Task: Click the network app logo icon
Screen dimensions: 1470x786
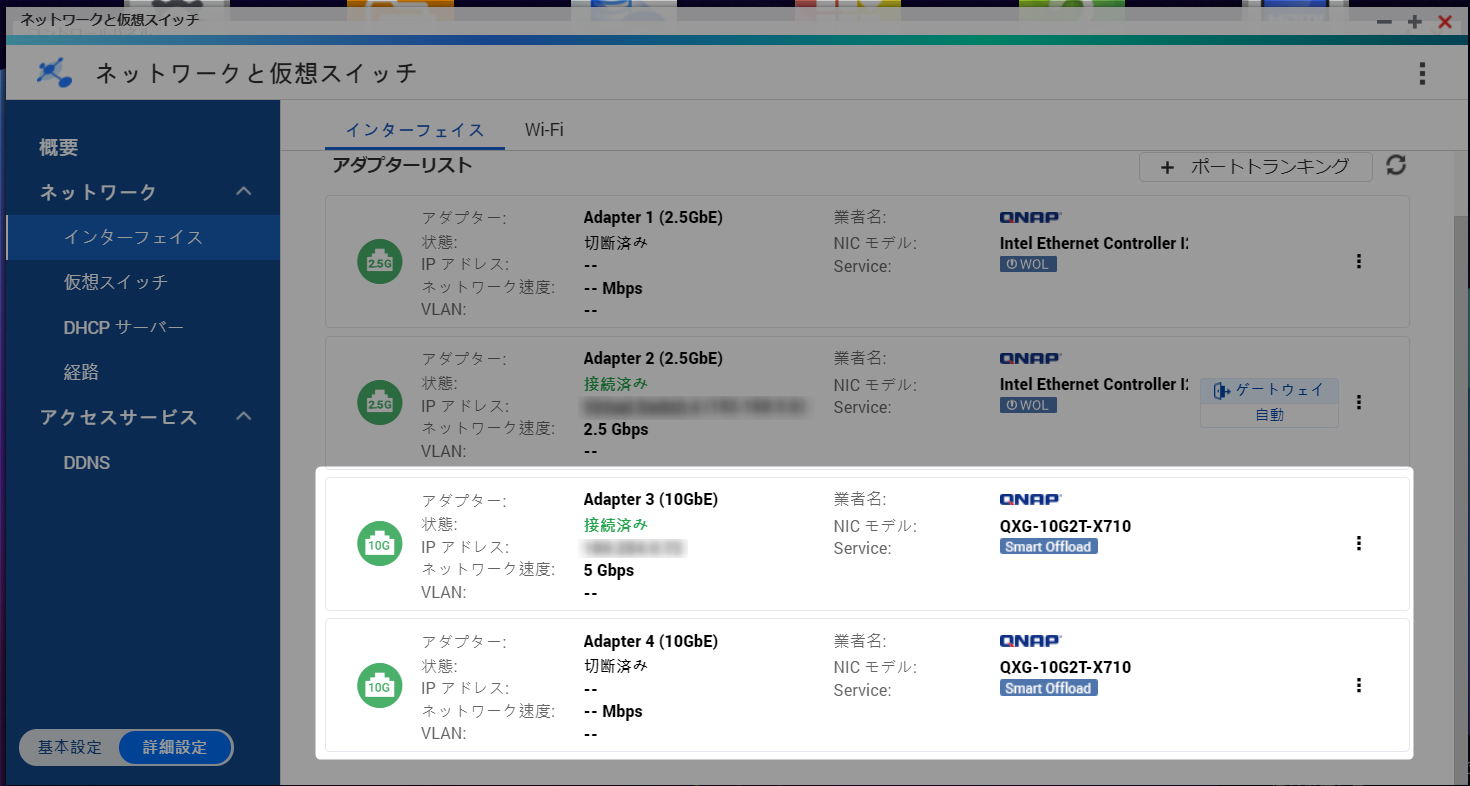Action: (x=54, y=73)
